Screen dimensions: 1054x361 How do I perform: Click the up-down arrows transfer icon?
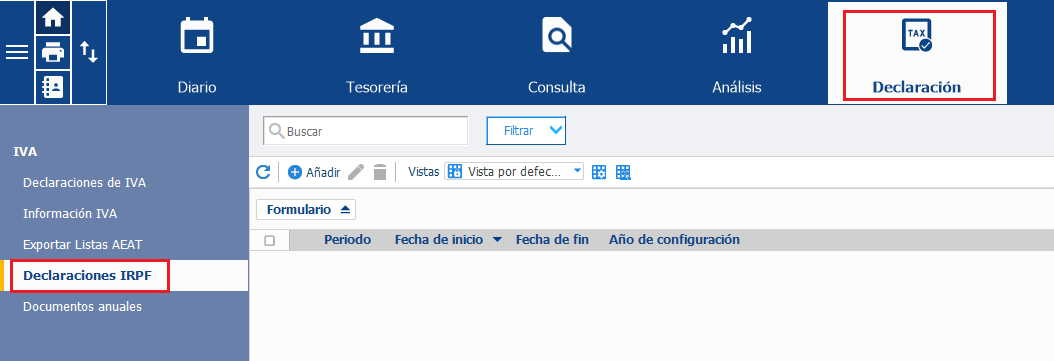89,52
